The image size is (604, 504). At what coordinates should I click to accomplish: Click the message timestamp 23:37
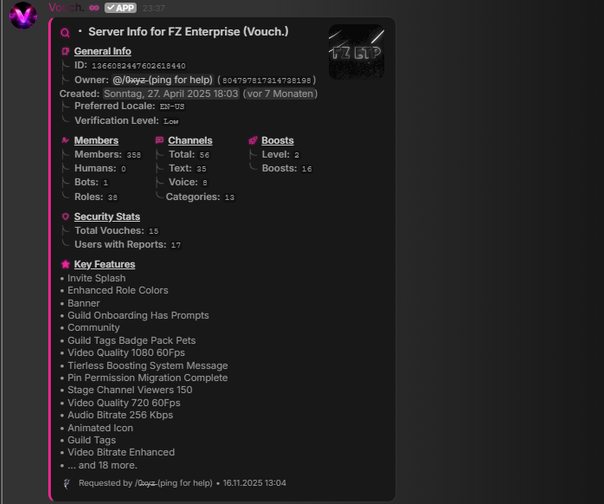point(154,8)
